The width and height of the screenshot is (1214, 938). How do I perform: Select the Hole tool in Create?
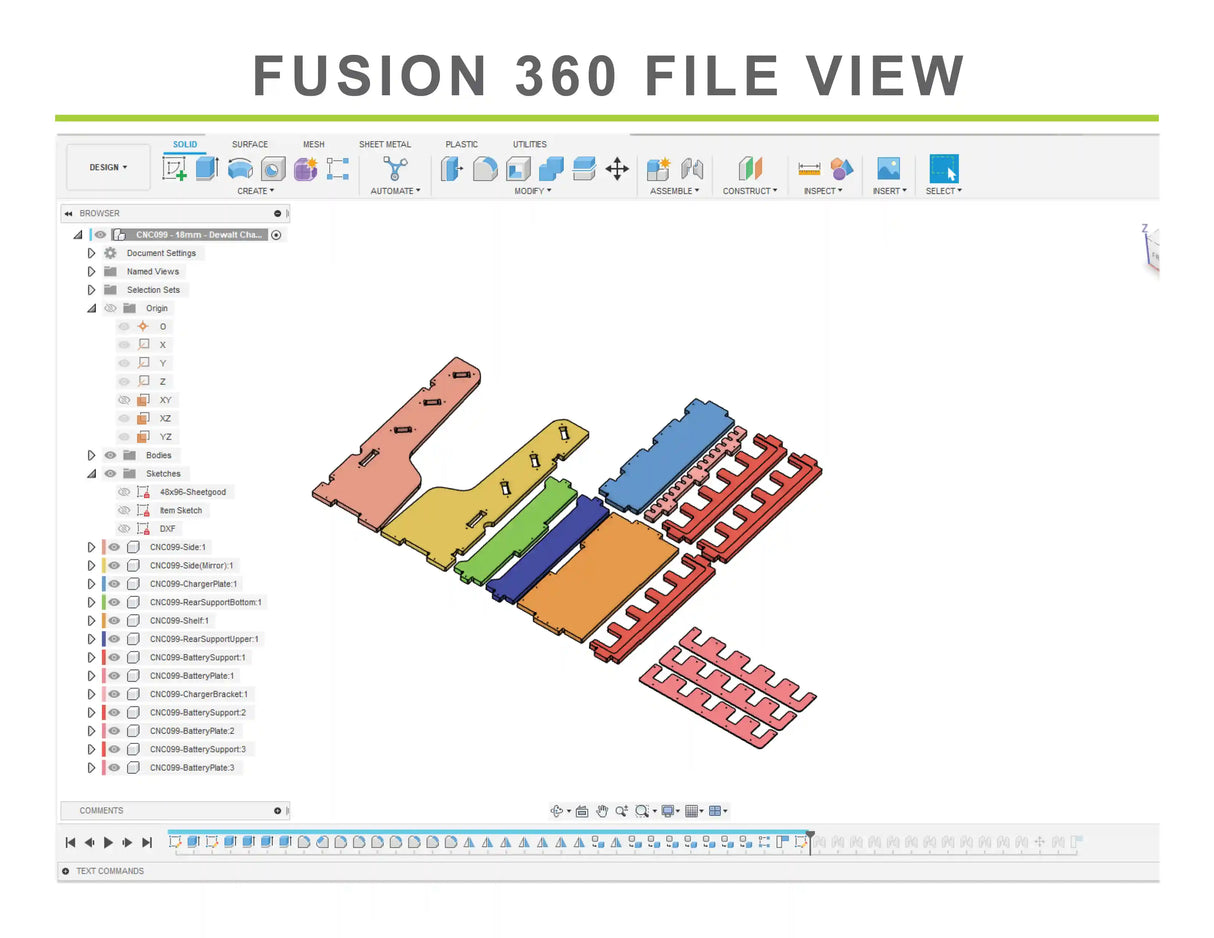click(x=272, y=168)
